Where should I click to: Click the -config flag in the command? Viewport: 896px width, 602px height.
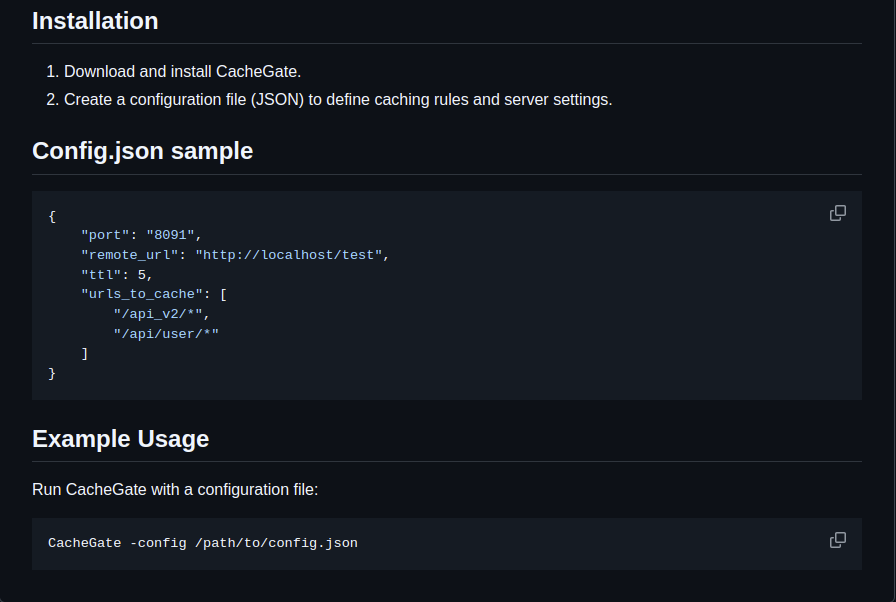point(158,543)
